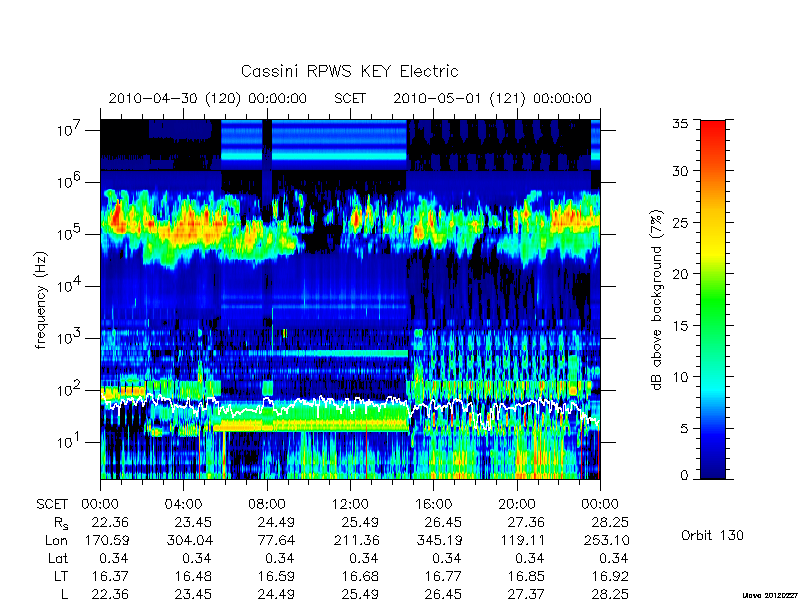The width and height of the screenshot is (800, 600).
Task: Select the '2010-05-01 (121) 00:00:00' end date label
Action: 492,98
